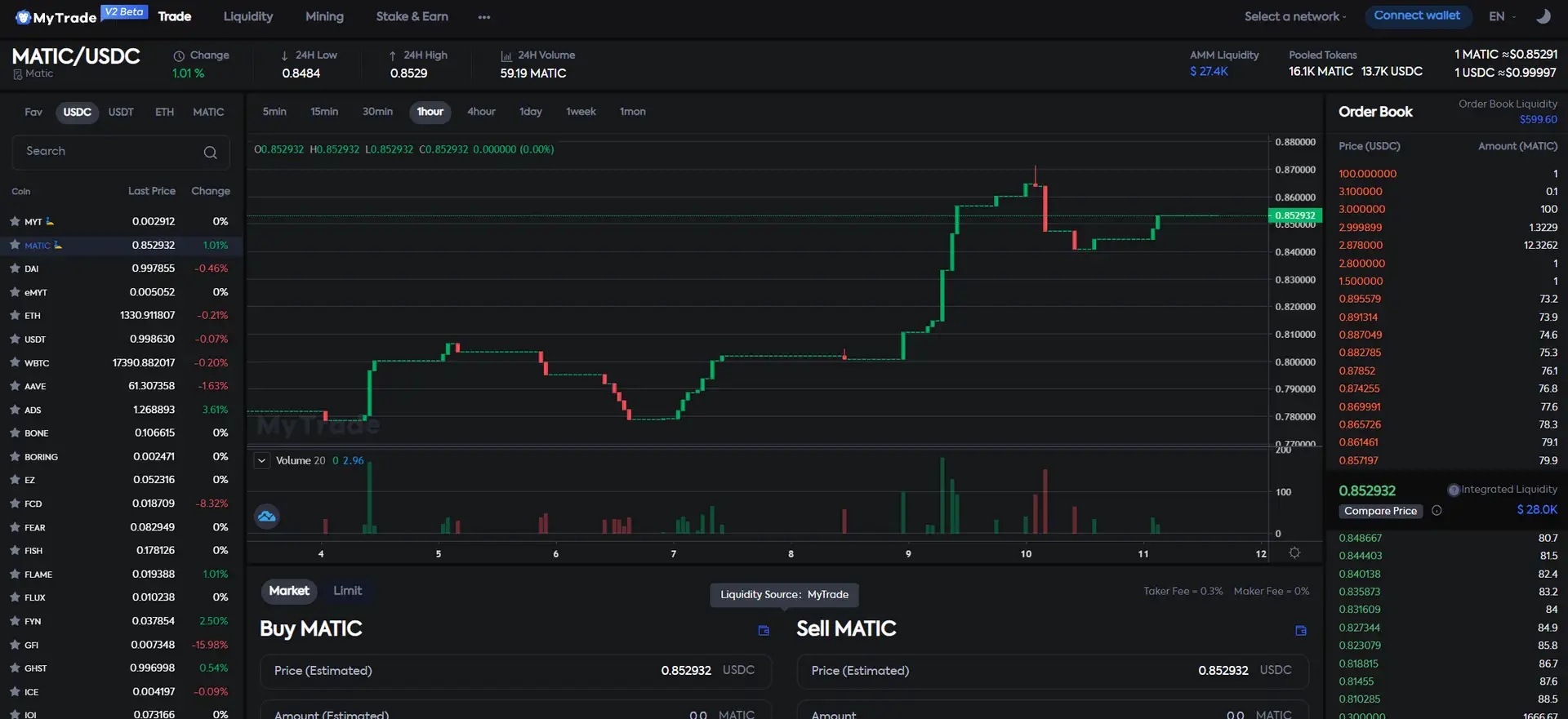Image resolution: width=1568 pixels, height=719 pixels.
Task: Open the EN language dropdown
Action: click(1502, 16)
